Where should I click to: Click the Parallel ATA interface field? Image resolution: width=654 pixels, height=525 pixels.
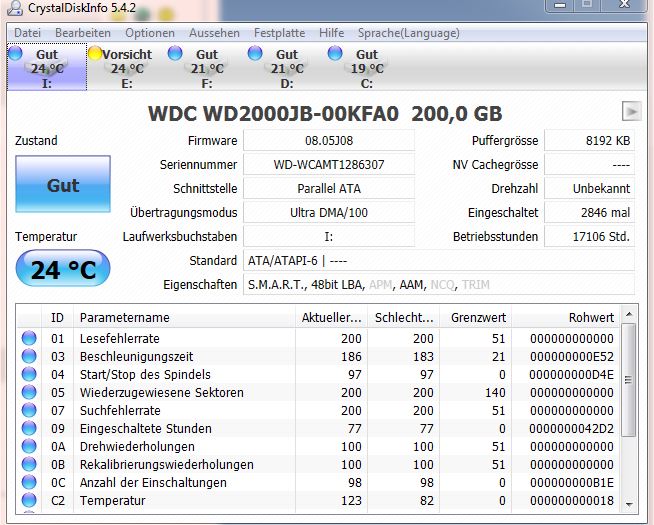click(329, 188)
